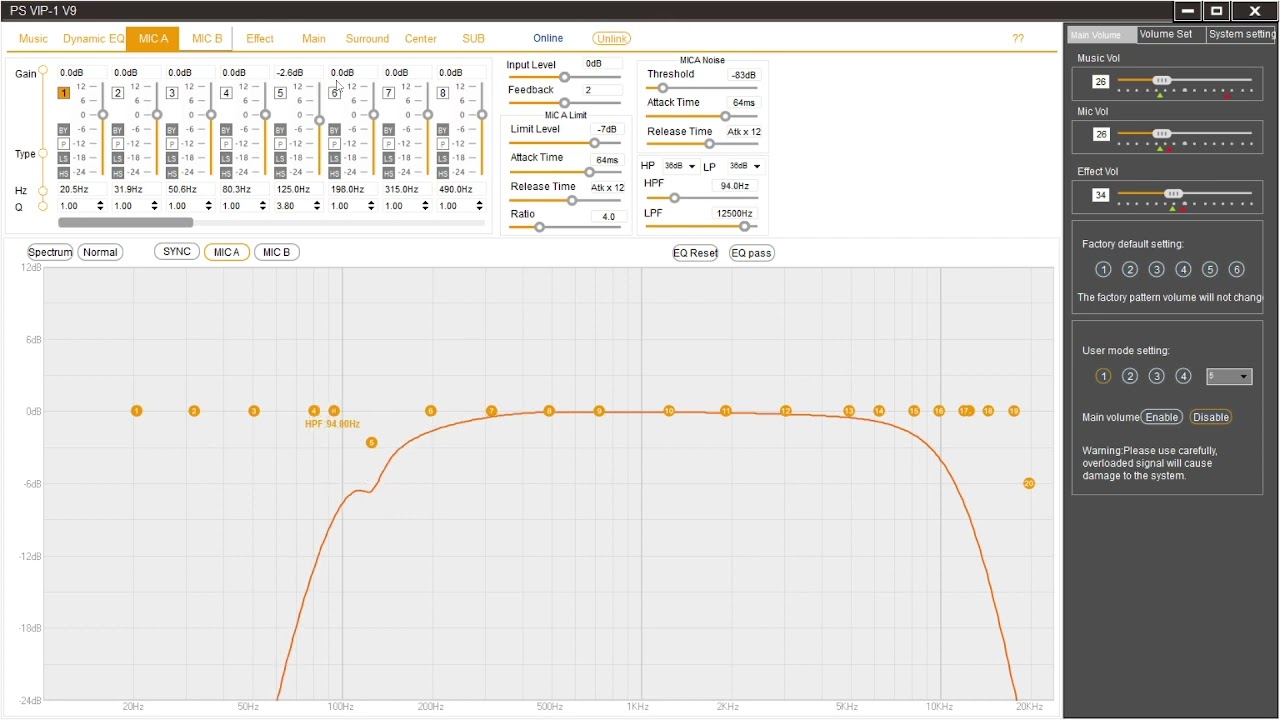Open the ?? help icon
The image size is (1280, 720).
pyautogui.click(x=1018, y=39)
